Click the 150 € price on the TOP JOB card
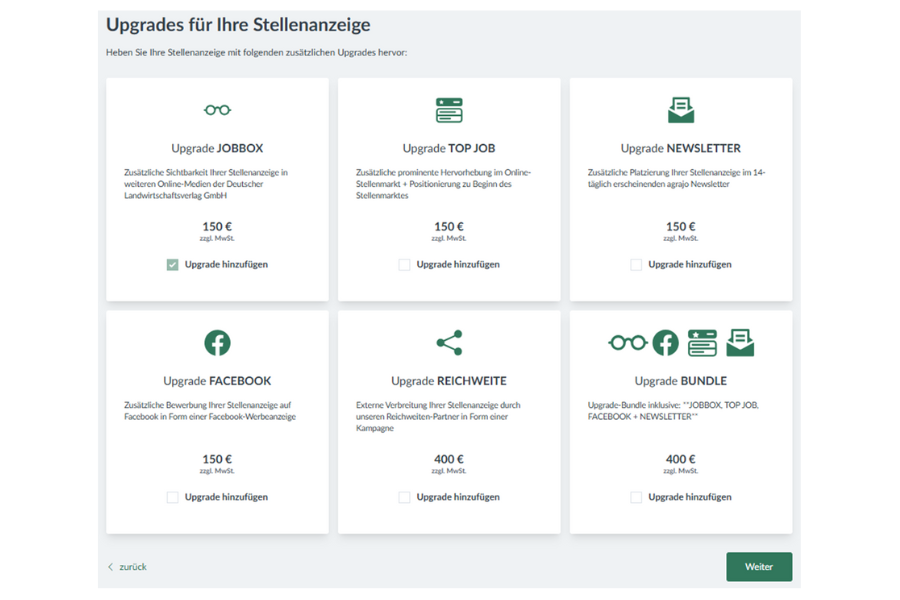900x600 pixels. [x=449, y=227]
